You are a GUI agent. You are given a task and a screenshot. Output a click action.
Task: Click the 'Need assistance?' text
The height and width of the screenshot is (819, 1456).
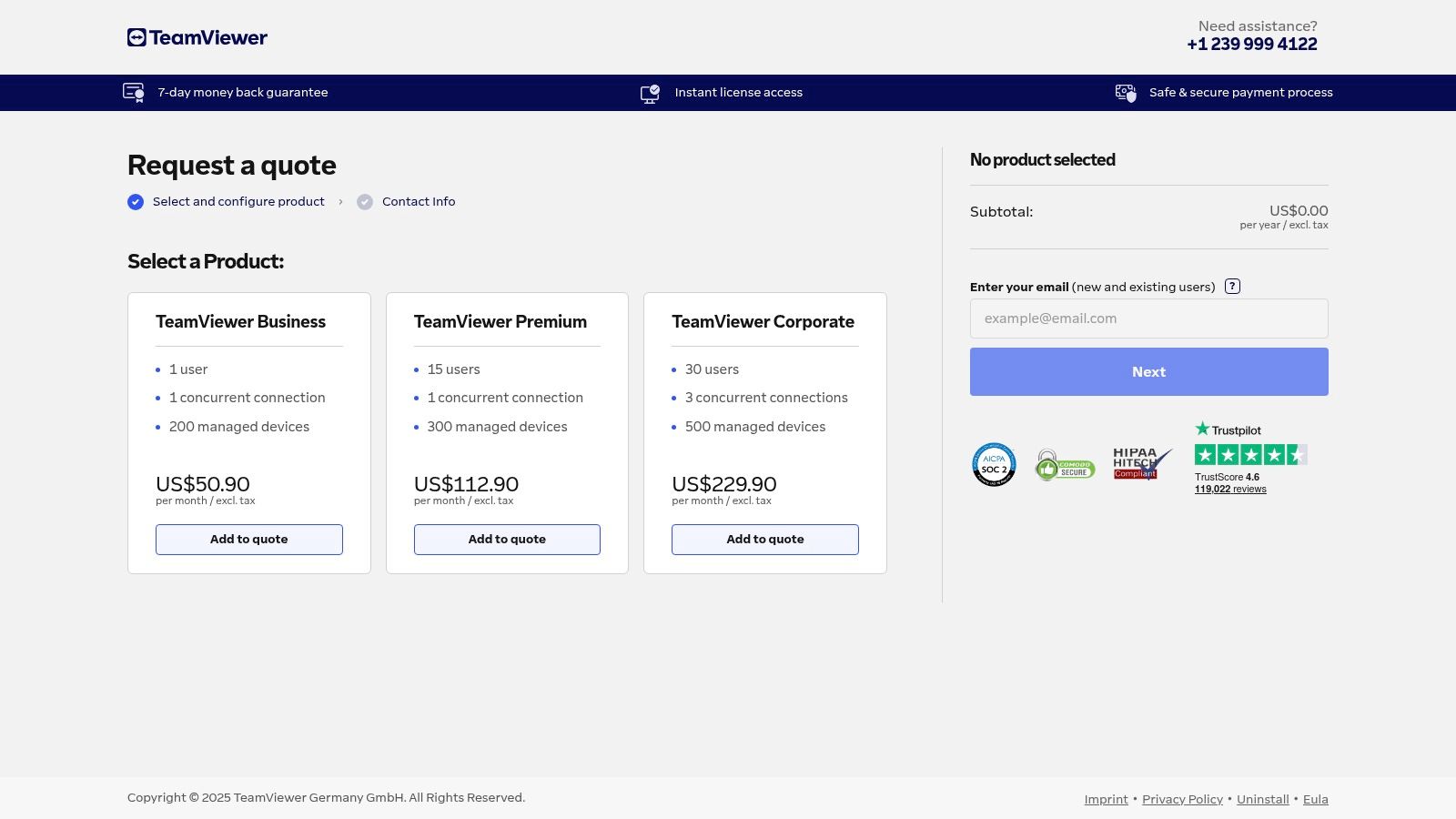click(1258, 26)
